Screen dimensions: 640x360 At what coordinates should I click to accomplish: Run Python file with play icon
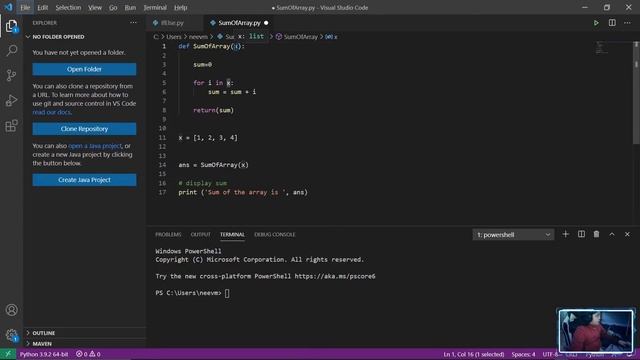pos(596,23)
